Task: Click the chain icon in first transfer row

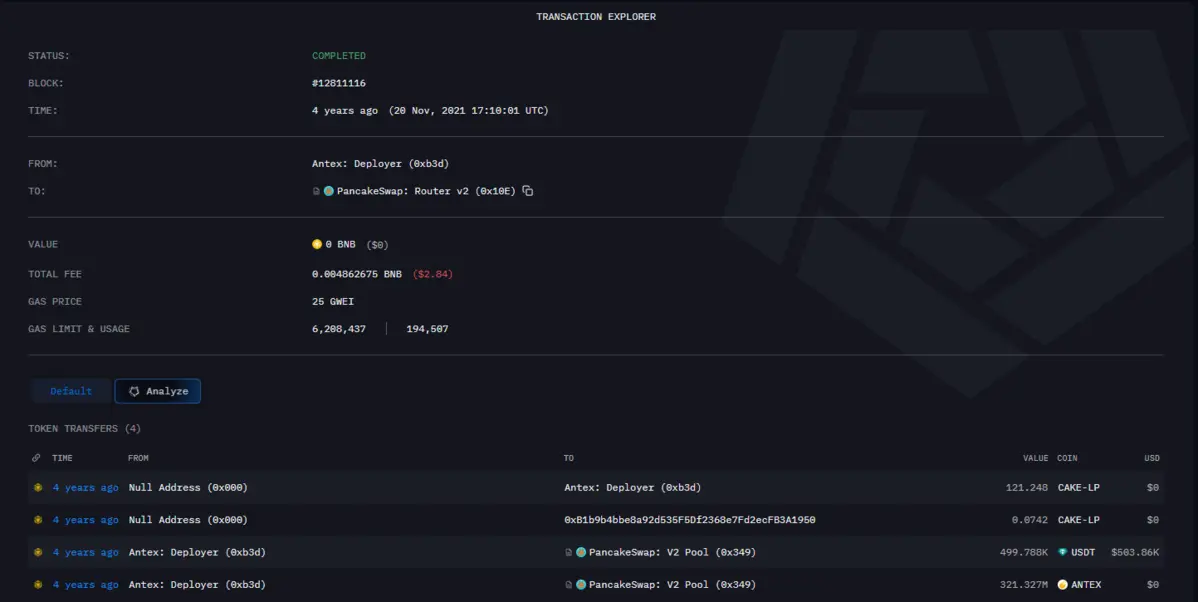Action: tap(37, 488)
